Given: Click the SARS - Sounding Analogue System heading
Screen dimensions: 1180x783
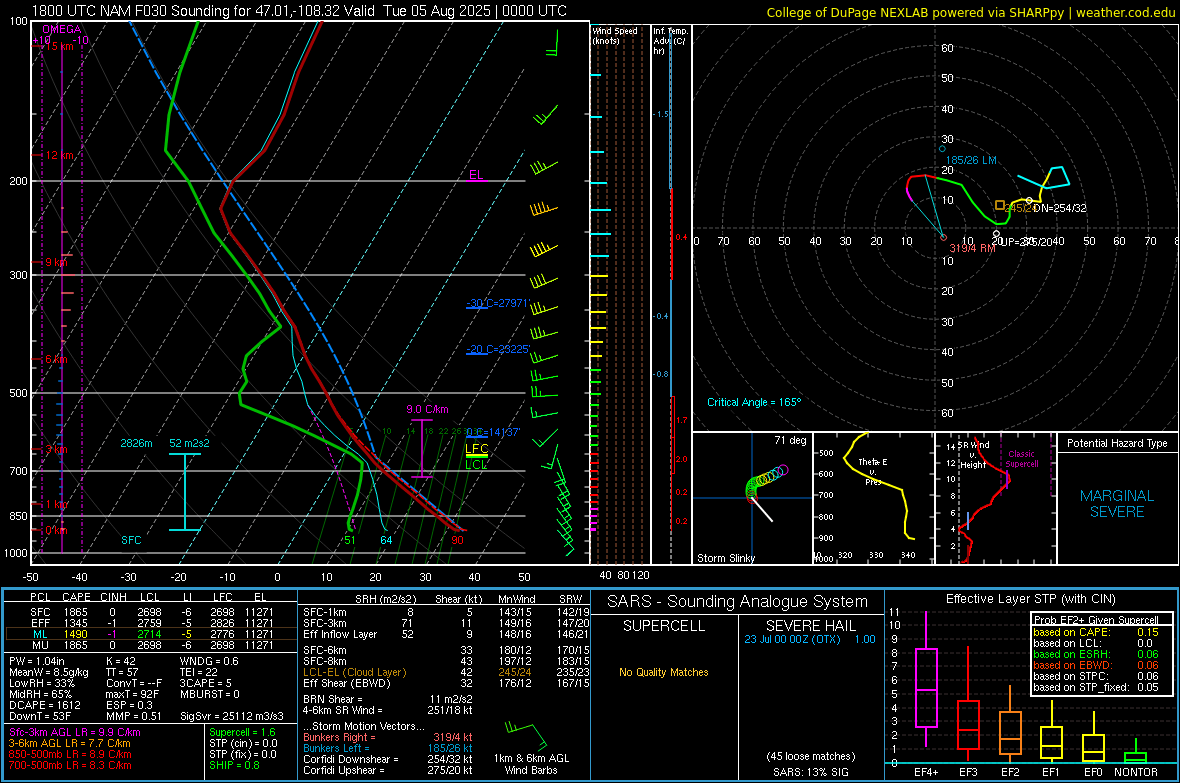Looking at the screenshot, I should [738, 602].
